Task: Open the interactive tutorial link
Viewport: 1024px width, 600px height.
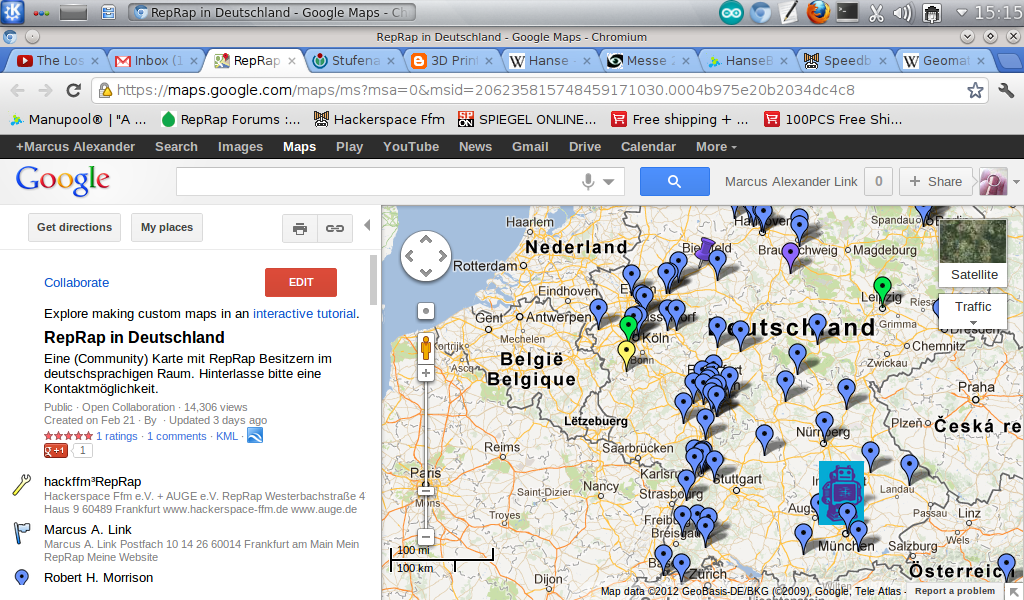Action: [304, 313]
